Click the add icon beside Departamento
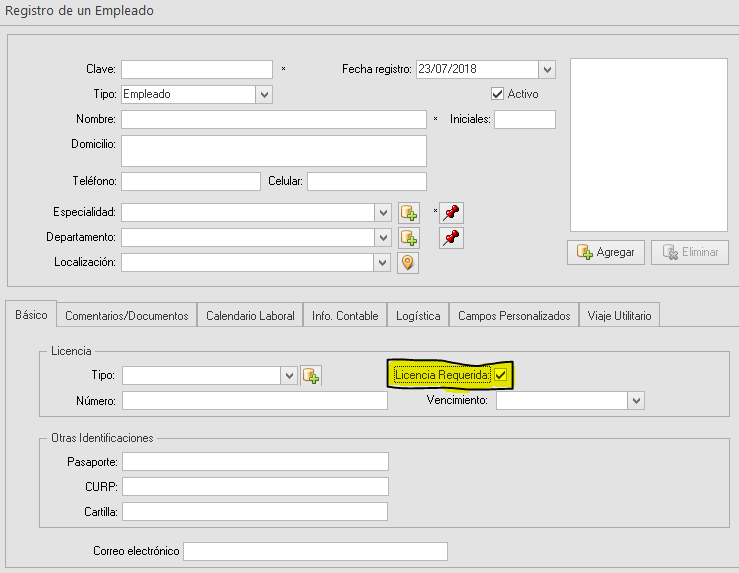The height and width of the screenshot is (573, 739). pyautogui.click(x=408, y=238)
